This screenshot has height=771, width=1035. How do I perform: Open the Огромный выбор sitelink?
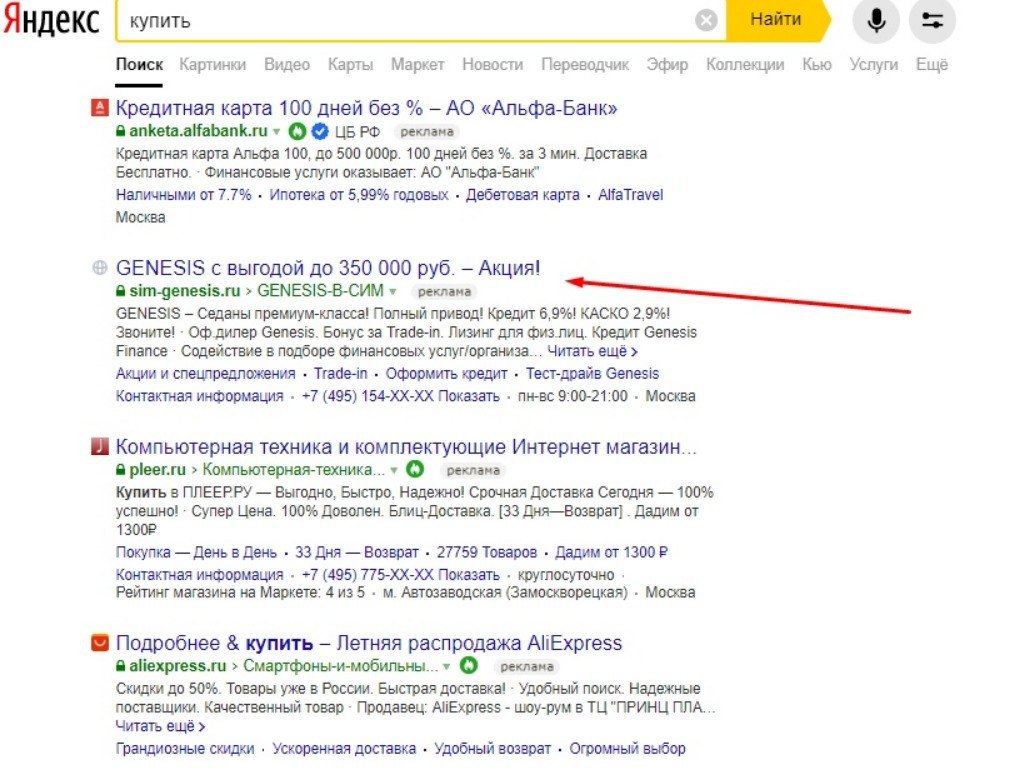point(627,749)
